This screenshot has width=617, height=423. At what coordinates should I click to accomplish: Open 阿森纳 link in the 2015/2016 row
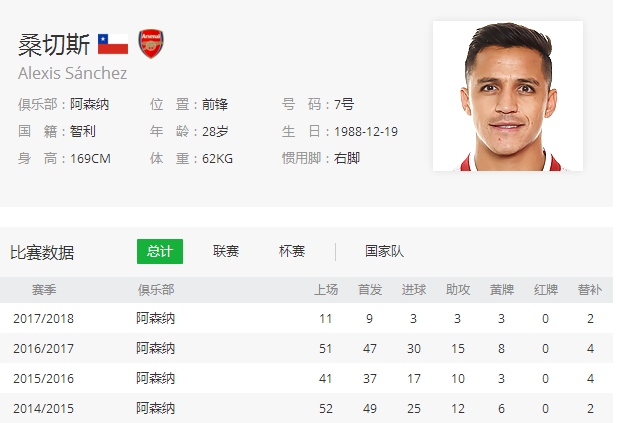point(156,379)
